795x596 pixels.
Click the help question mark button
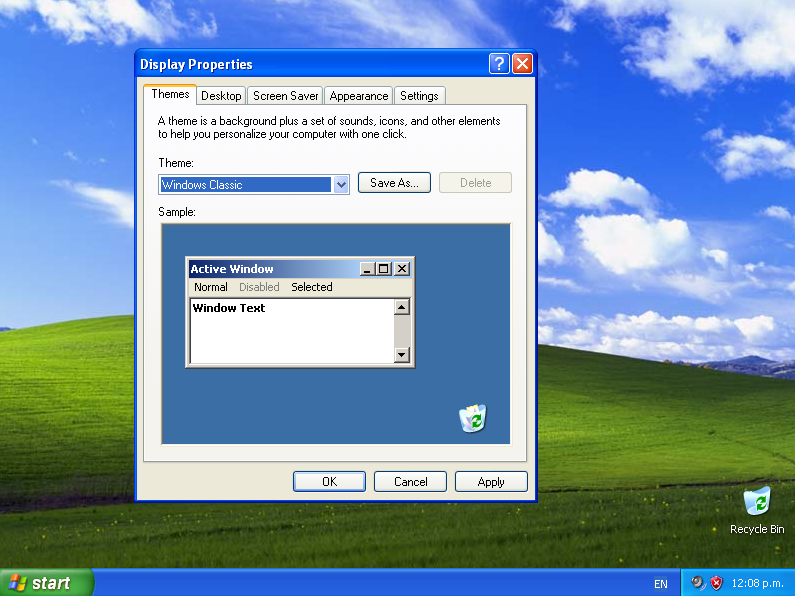pyautogui.click(x=499, y=64)
